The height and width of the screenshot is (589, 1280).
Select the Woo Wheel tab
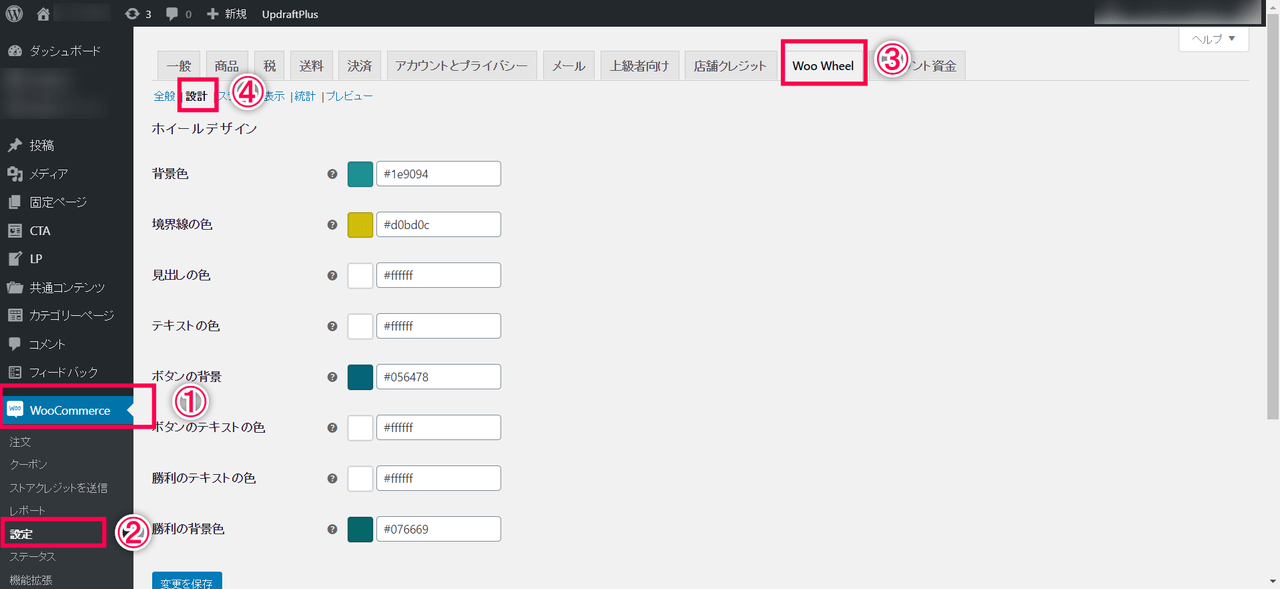(823, 67)
